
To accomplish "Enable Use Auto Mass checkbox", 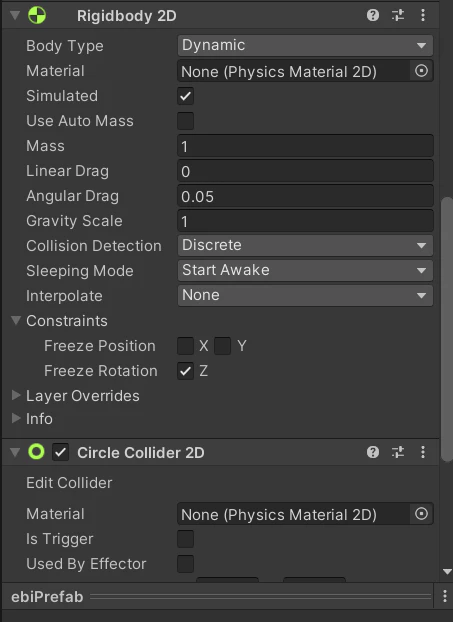I will click(186, 121).
